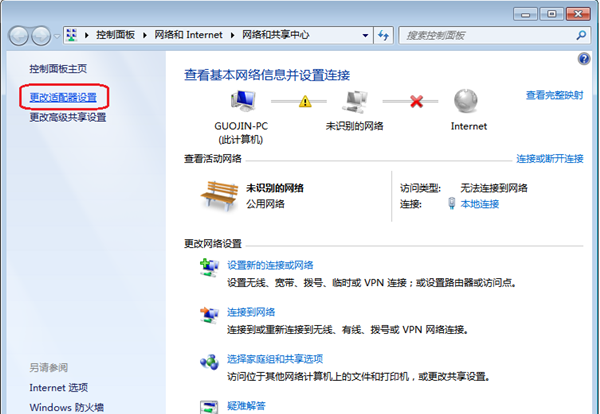Click the red X connection error icon
This screenshot has width=600, height=414.
point(416,101)
